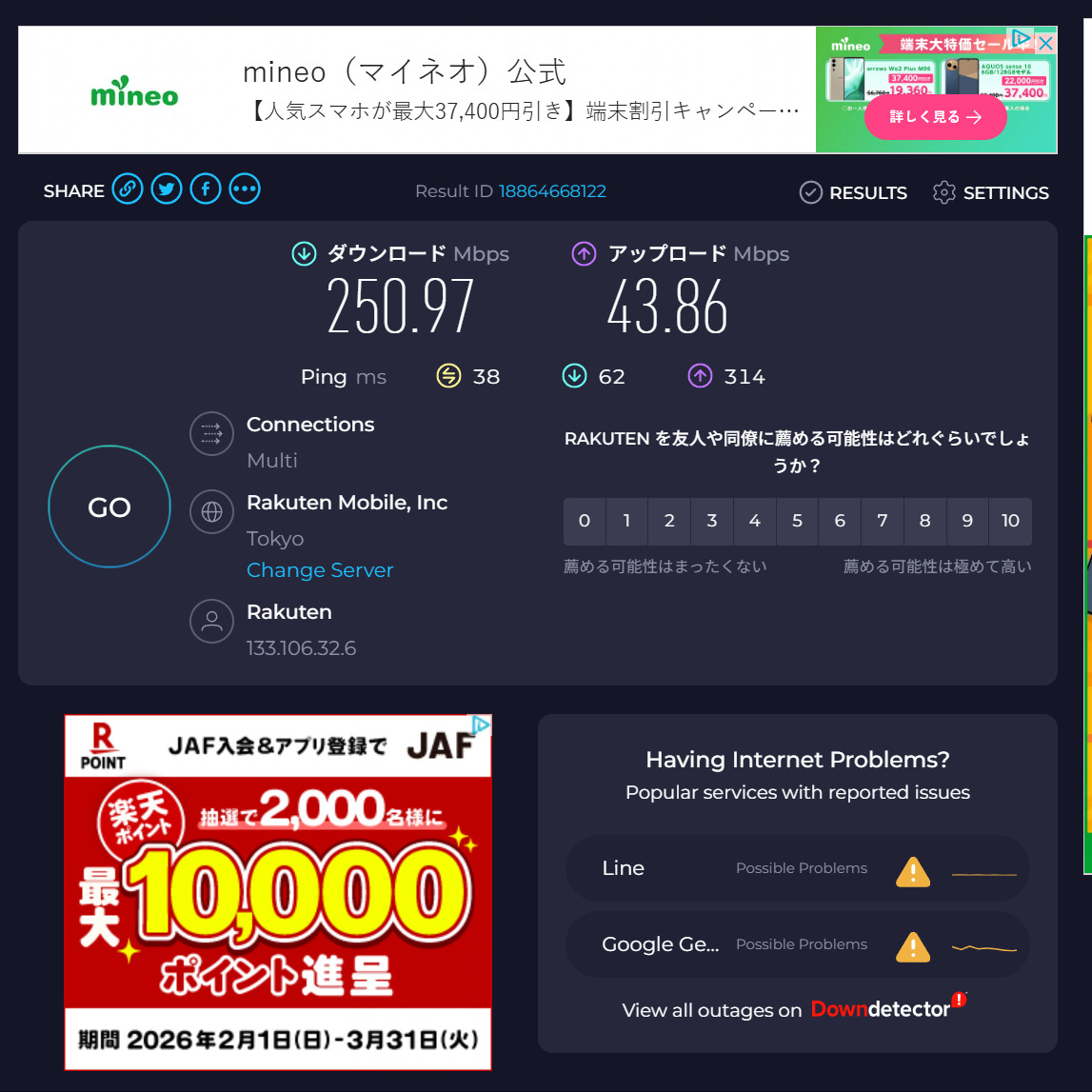Open the Downdetector logo link
1092x1092 pixels.
coord(888,1007)
